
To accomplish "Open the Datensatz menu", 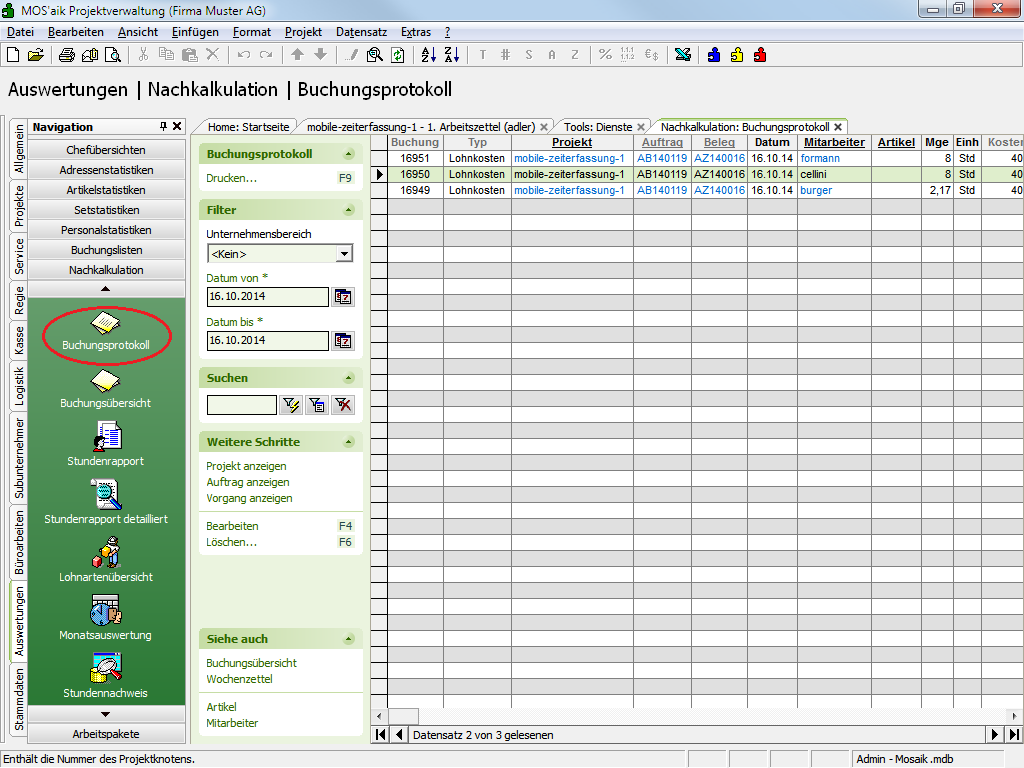I will click(x=361, y=32).
